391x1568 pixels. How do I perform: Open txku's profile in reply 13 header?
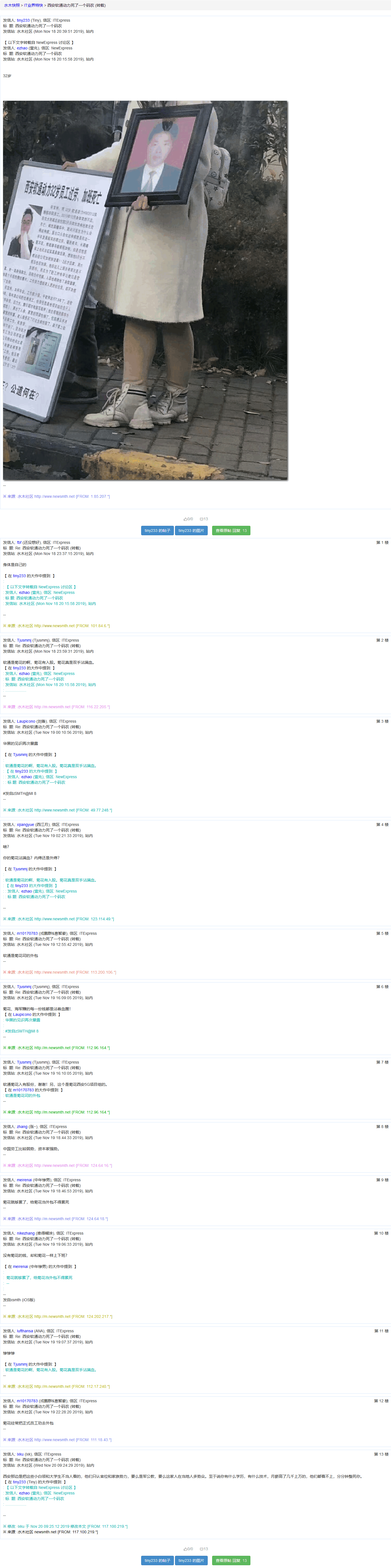pos(20,1454)
